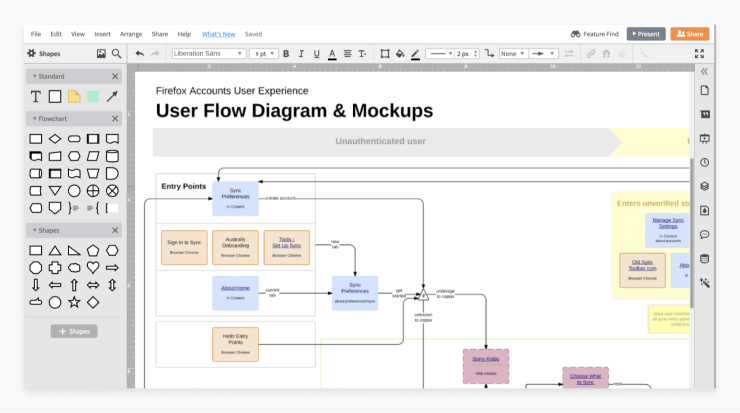Select the heart shape
This screenshot has height=413, width=740.
click(x=93, y=268)
